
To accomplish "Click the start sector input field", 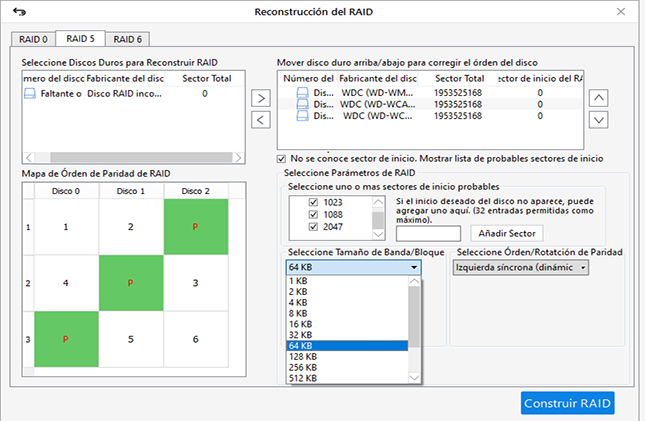I will (x=428, y=233).
